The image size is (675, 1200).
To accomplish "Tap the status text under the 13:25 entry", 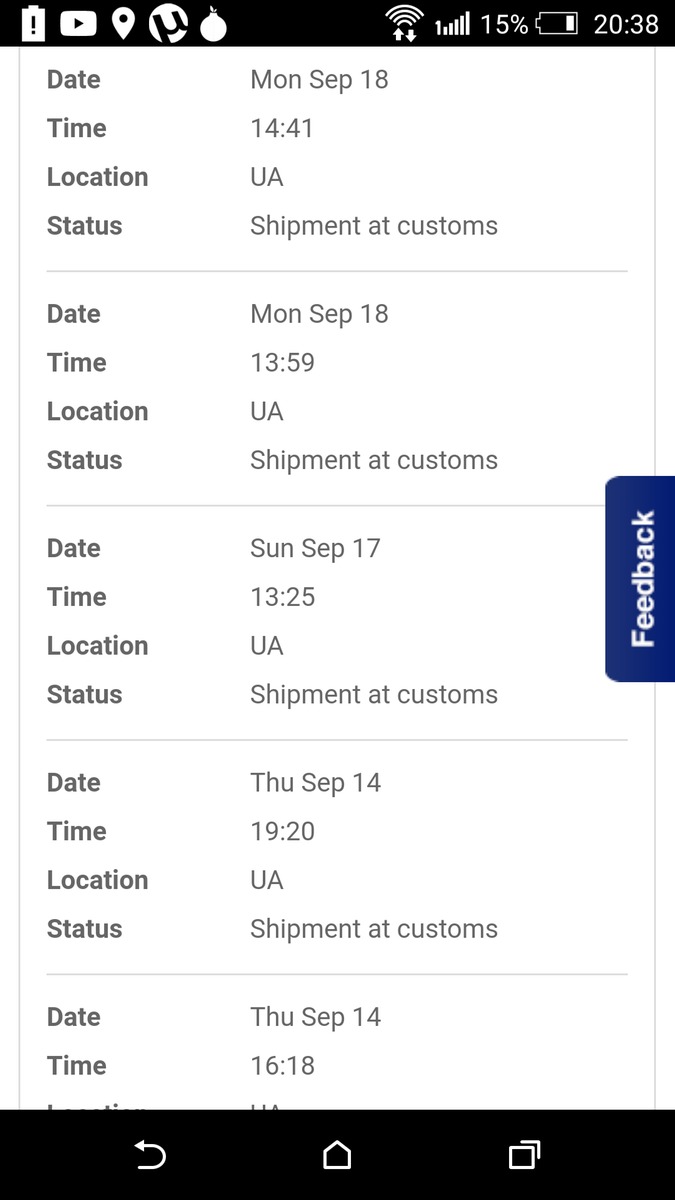I will pos(374,694).
